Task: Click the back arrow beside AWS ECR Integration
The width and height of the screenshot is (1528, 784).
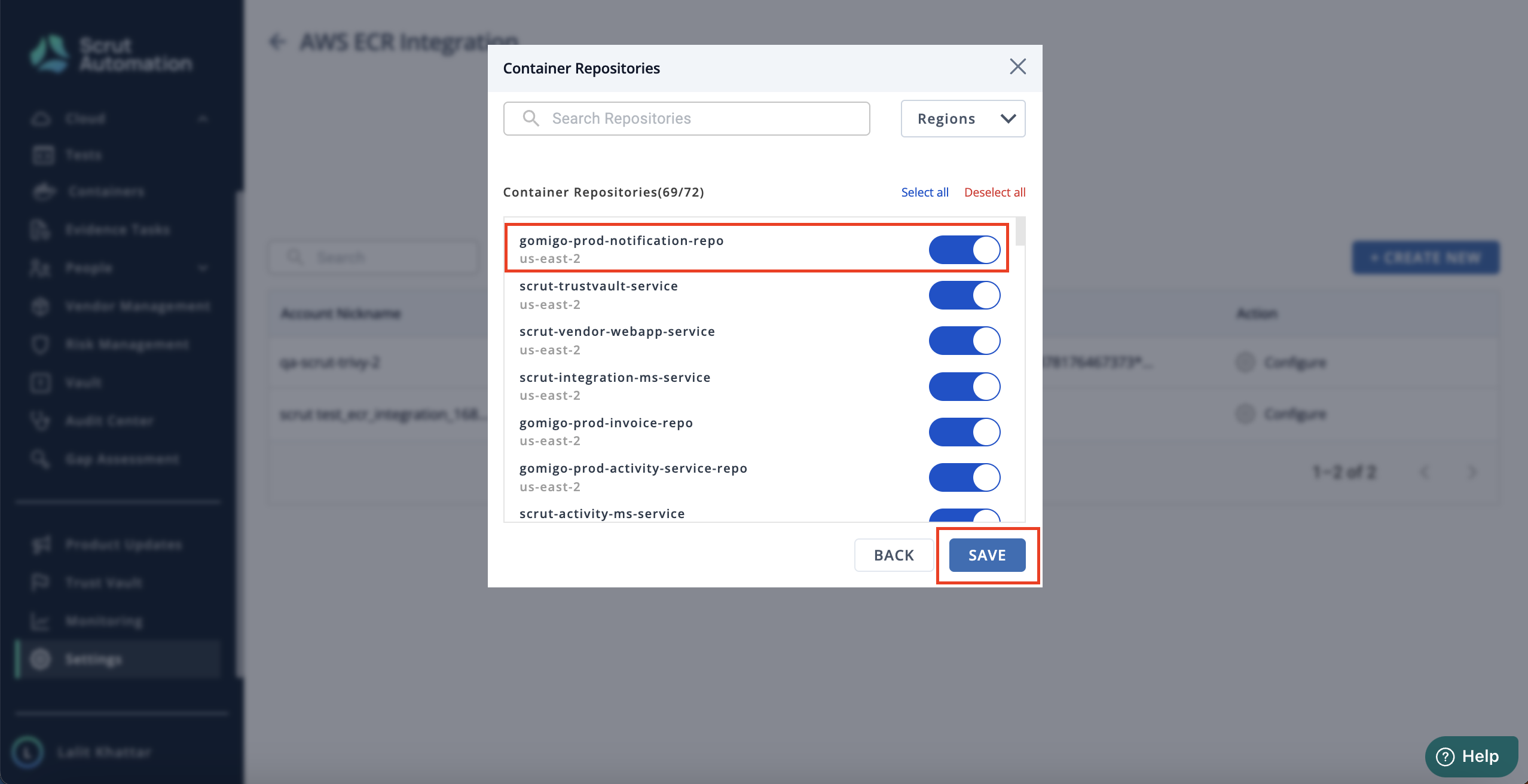Action: click(x=277, y=42)
